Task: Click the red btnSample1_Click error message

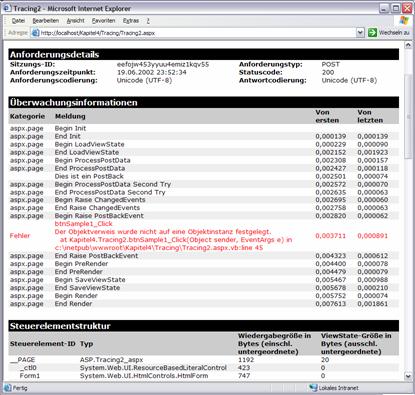Action: (x=83, y=224)
